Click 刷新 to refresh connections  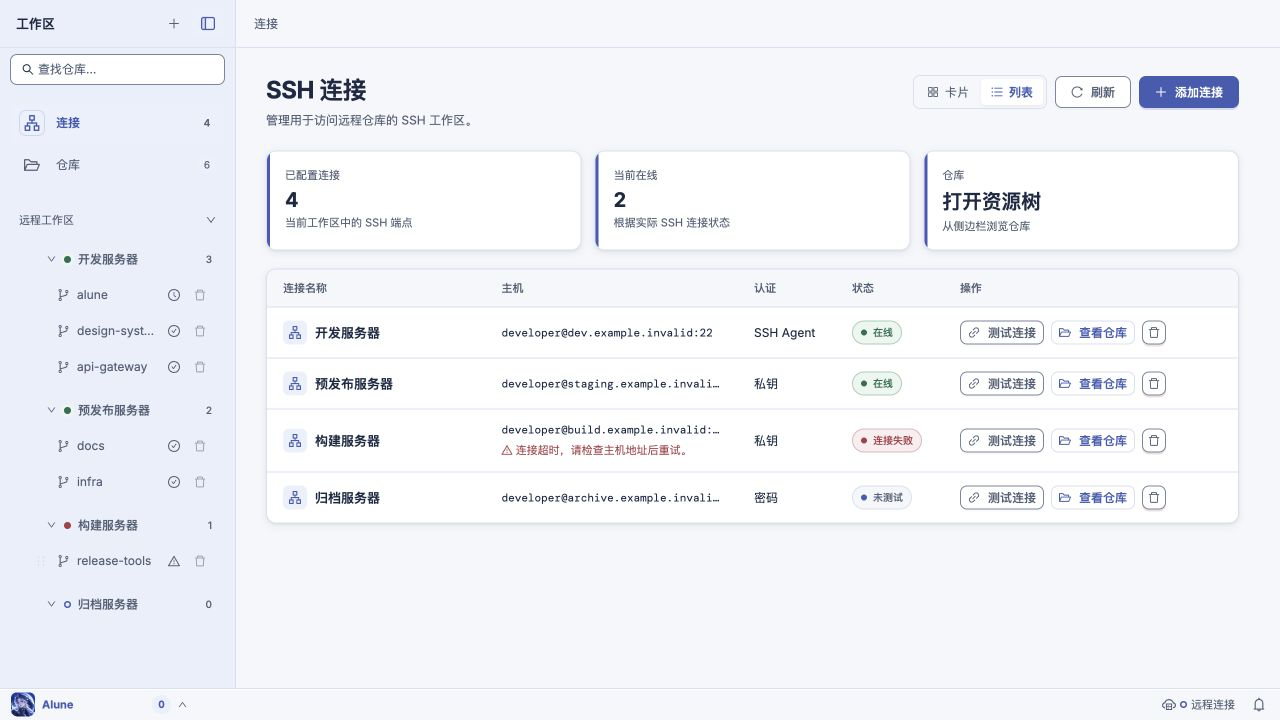[1093, 92]
